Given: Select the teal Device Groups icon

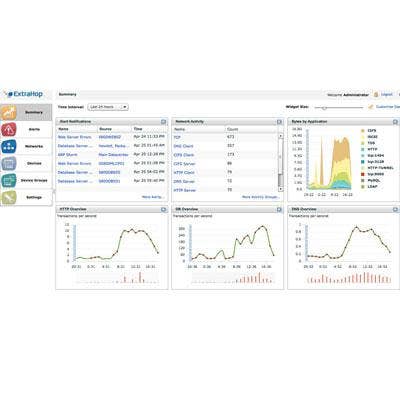Looking at the screenshot, I should [x=9, y=180].
